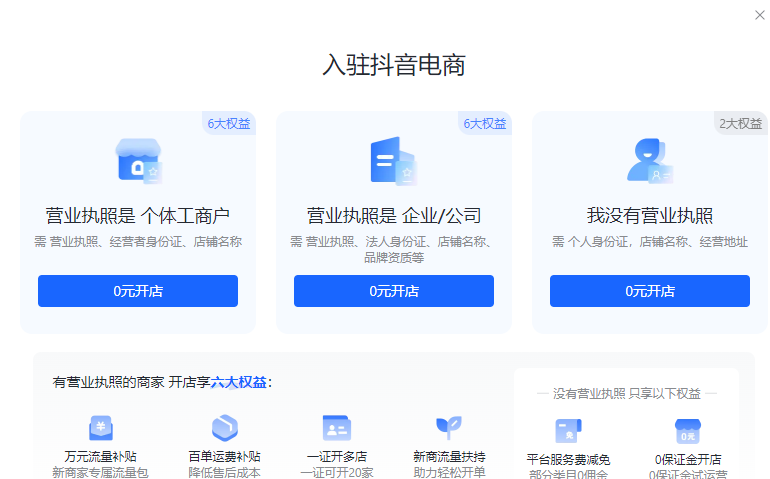The width and height of the screenshot is (770, 479).
Task: Click the 入驻抖音电商 title
Action: tap(394, 65)
